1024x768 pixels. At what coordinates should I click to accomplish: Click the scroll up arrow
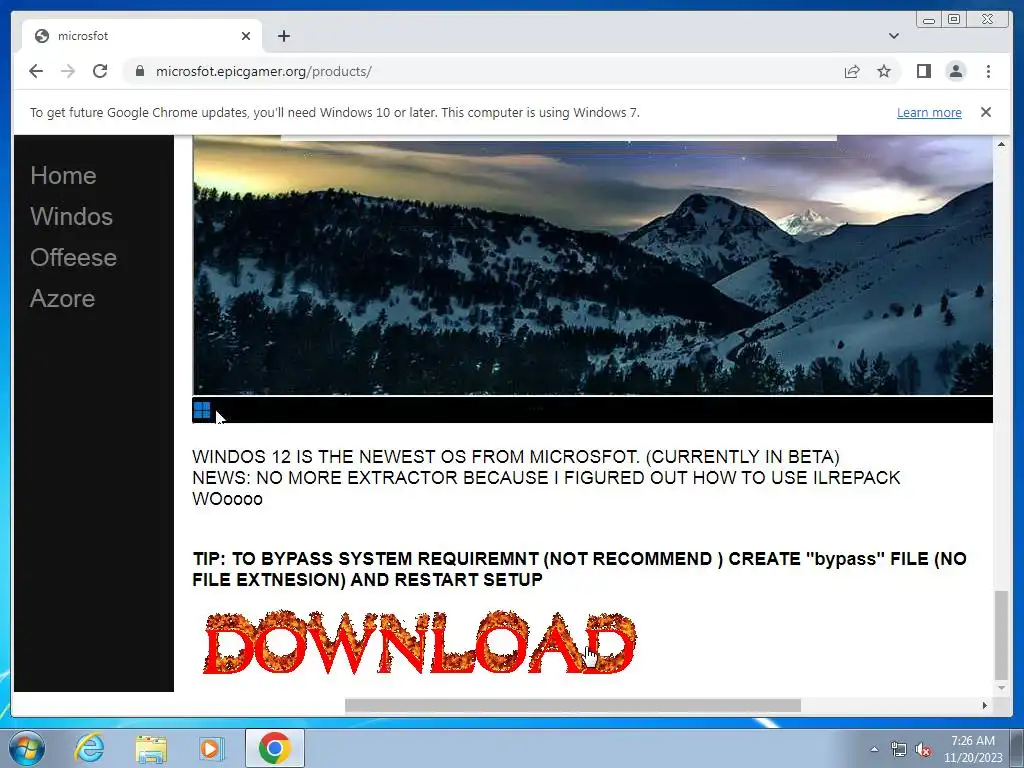1001,144
